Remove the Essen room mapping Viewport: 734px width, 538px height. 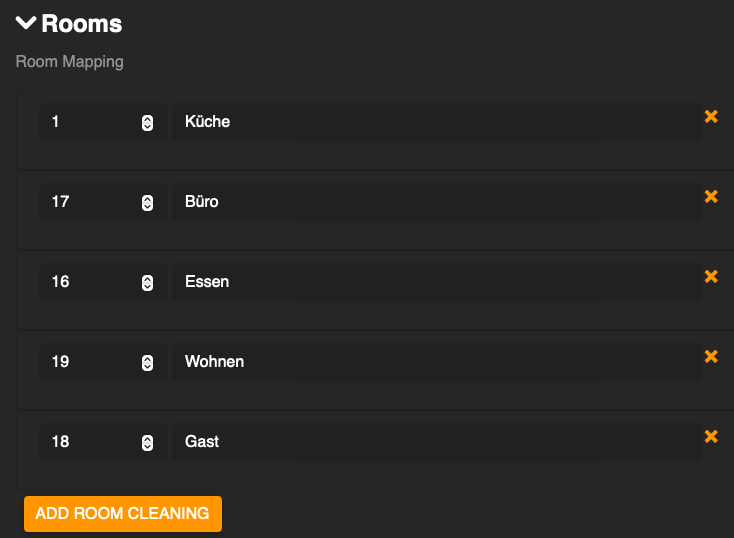pyautogui.click(x=711, y=277)
